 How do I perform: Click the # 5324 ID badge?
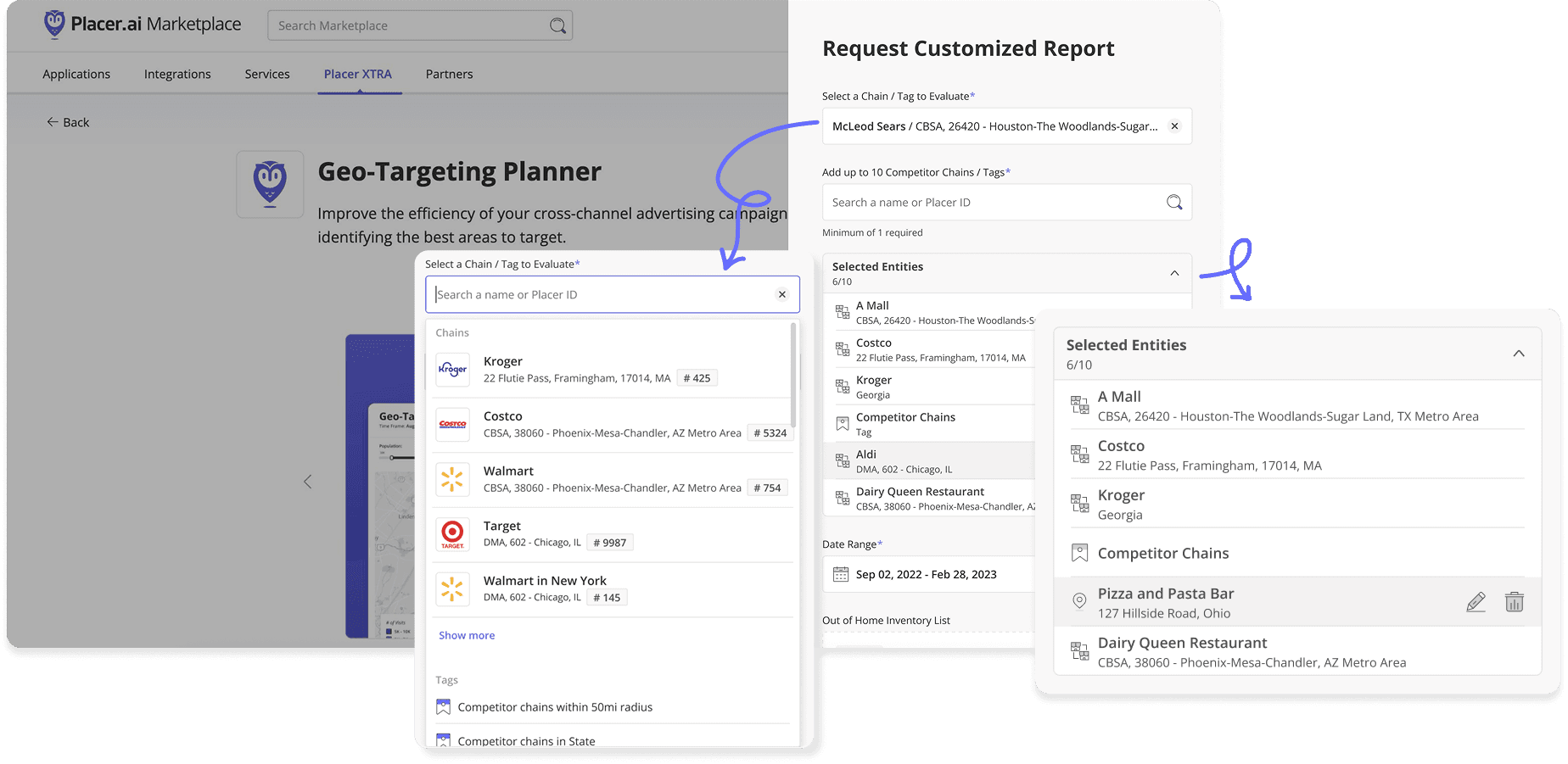click(770, 432)
